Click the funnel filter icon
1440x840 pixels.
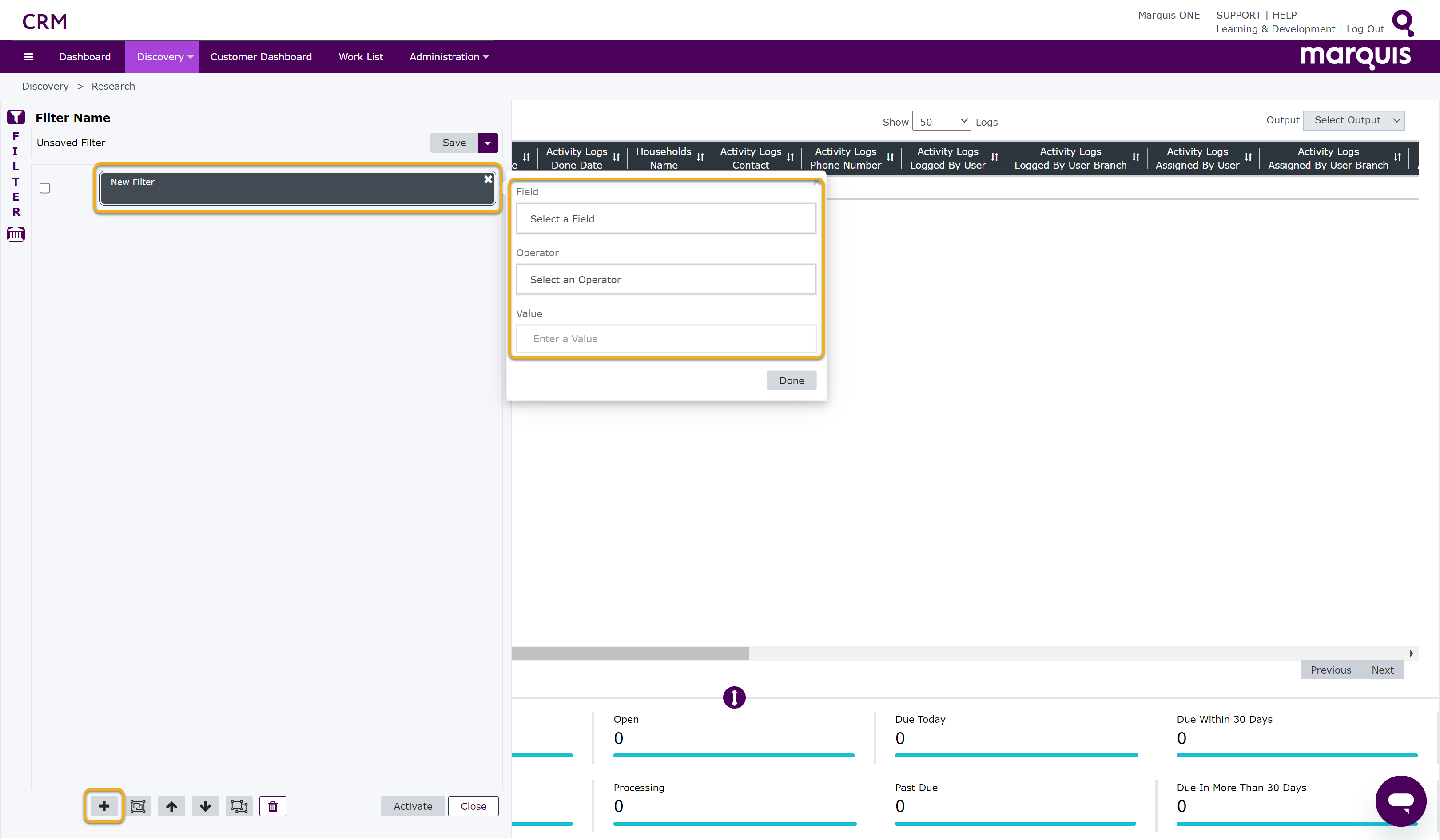(x=16, y=117)
